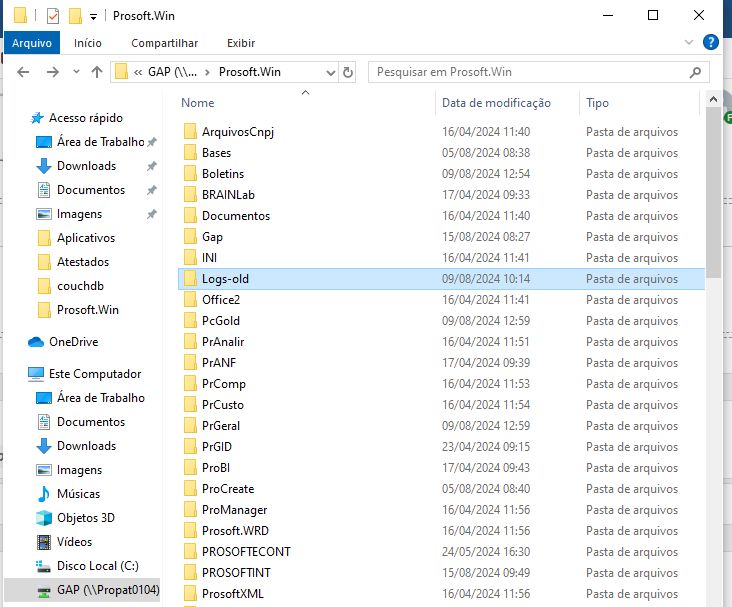Expand address bar previous locations dropdown
The height and width of the screenshot is (607, 732).
(331, 72)
